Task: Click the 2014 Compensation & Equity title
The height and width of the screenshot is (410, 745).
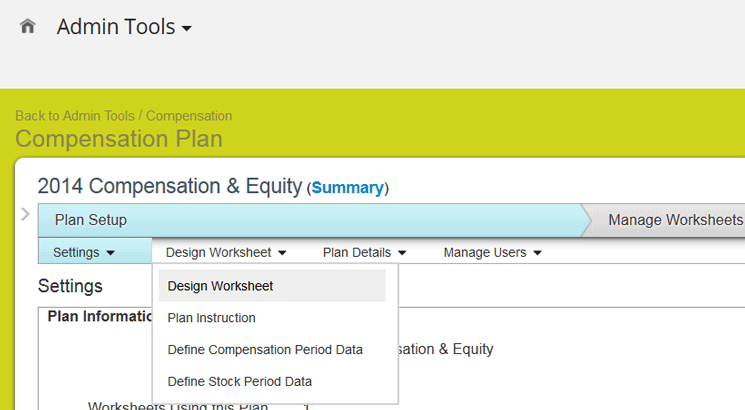Action: pos(169,186)
